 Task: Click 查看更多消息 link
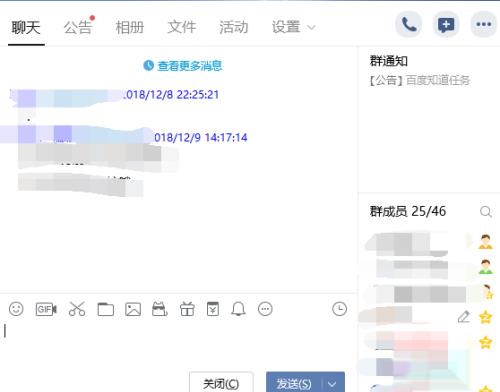pos(183,66)
